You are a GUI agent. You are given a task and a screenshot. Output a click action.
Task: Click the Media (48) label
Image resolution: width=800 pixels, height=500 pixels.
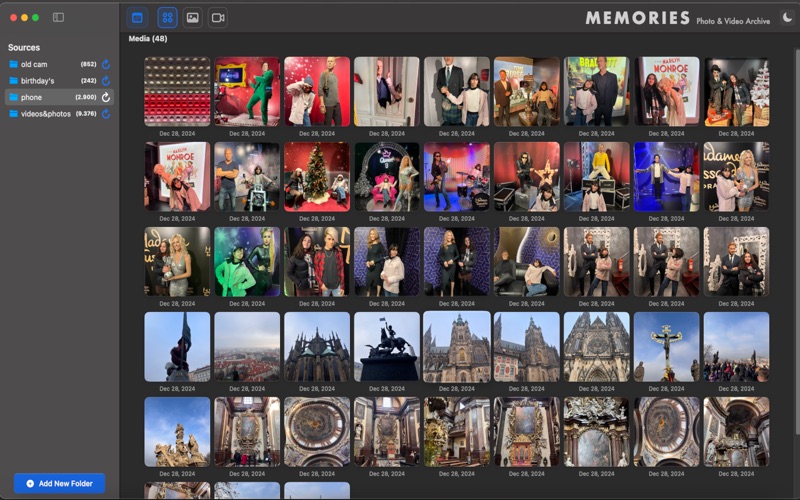pyautogui.click(x=148, y=38)
